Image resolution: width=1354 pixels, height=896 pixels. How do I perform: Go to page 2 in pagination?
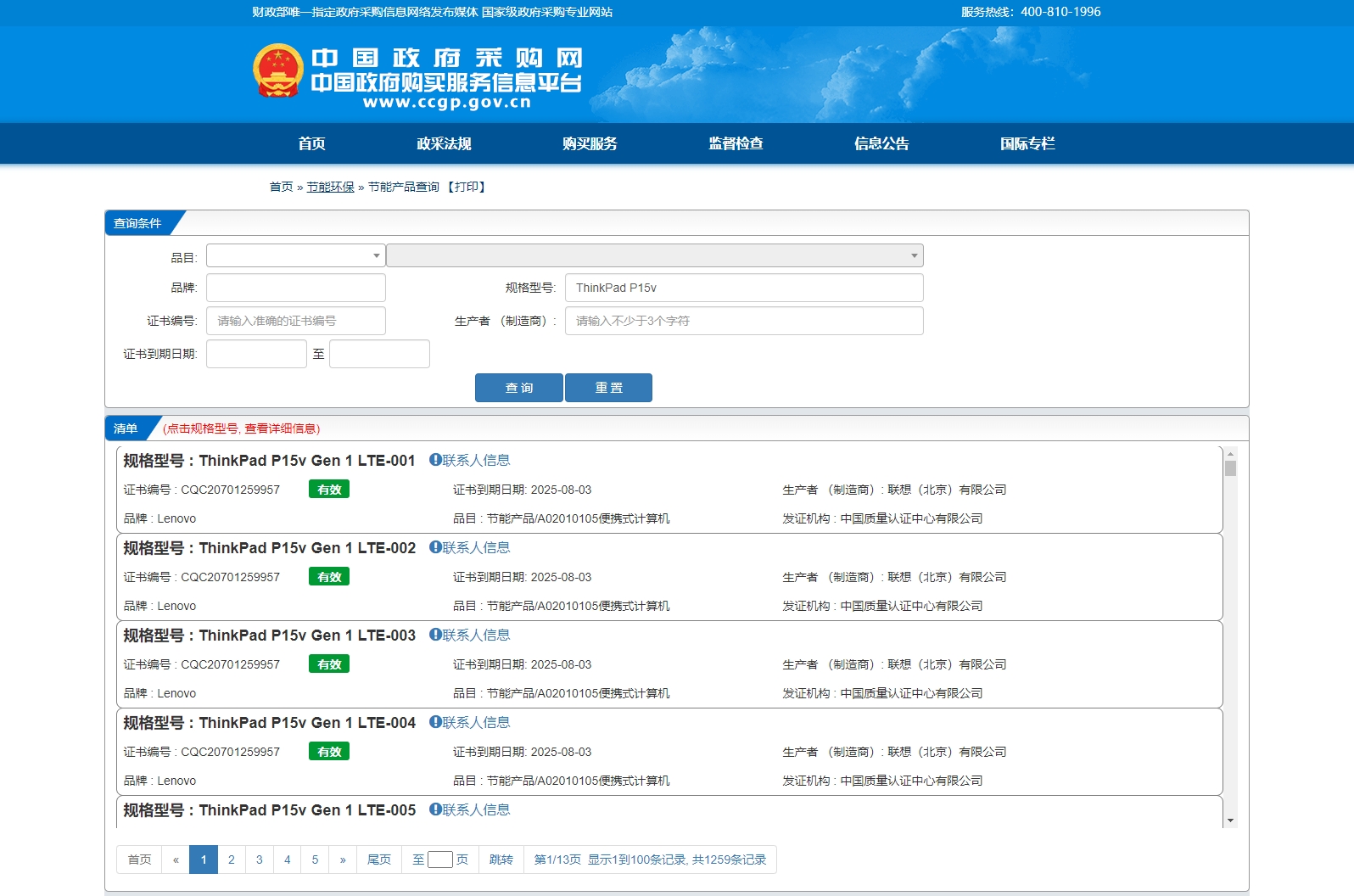coord(232,860)
